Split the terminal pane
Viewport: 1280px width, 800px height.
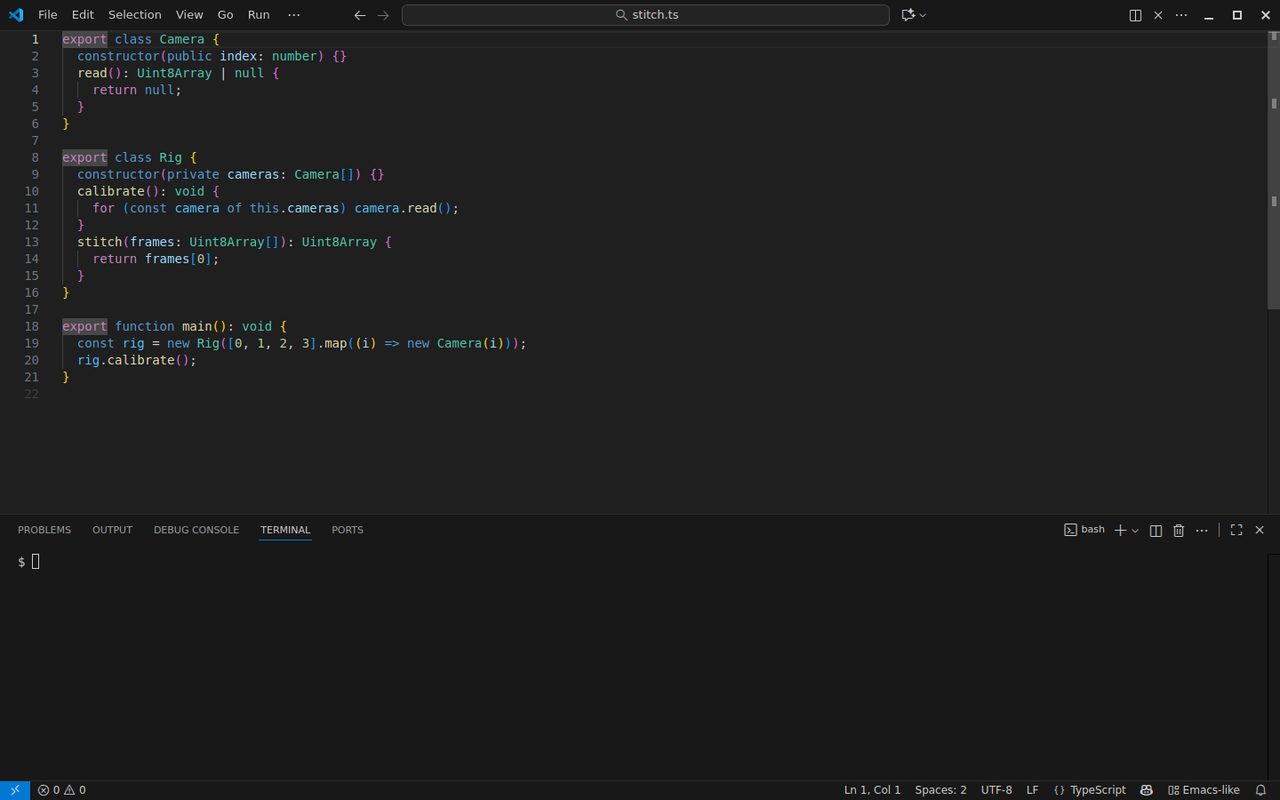(1156, 530)
